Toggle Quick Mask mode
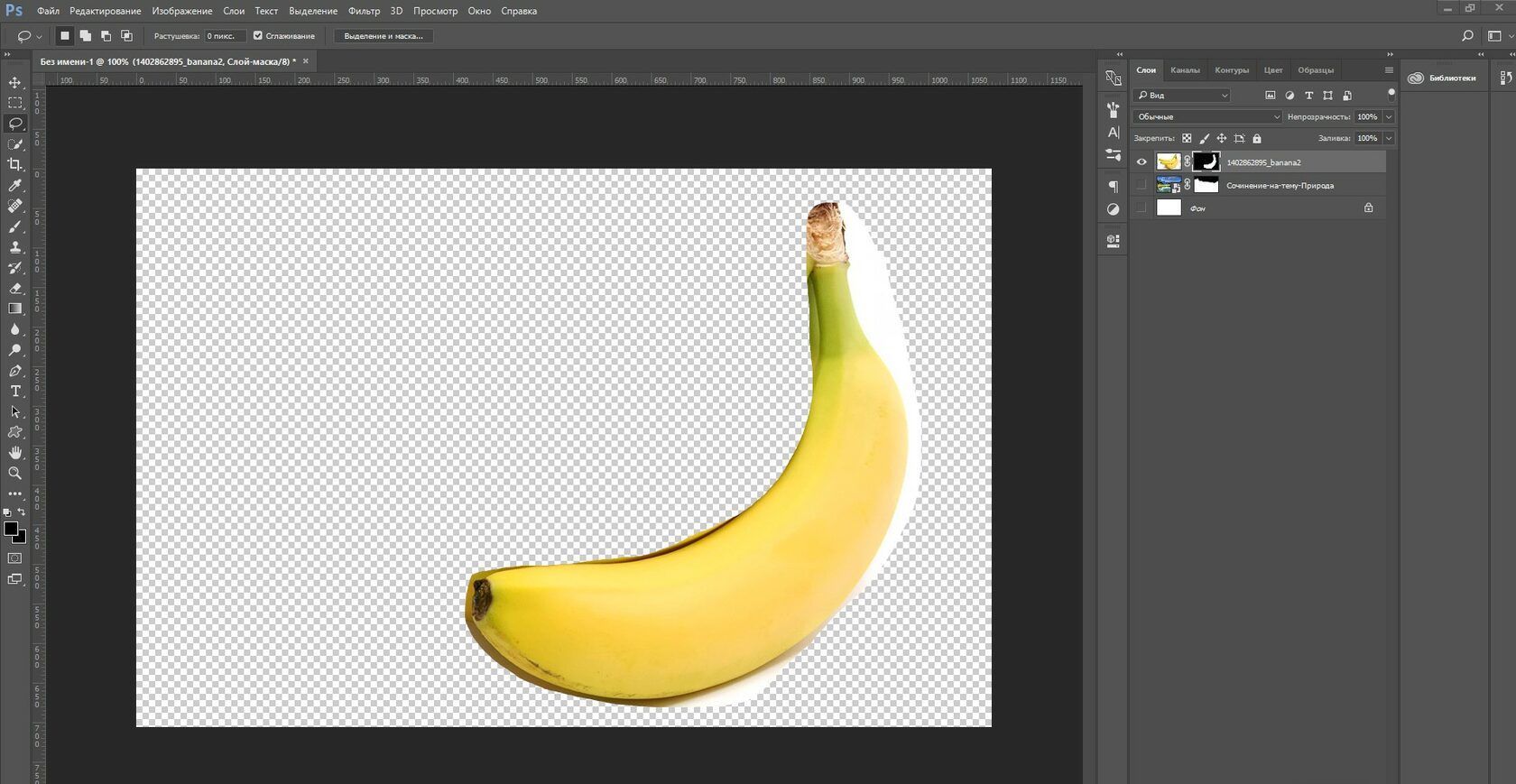The width and height of the screenshot is (1516, 784). [x=15, y=558]
